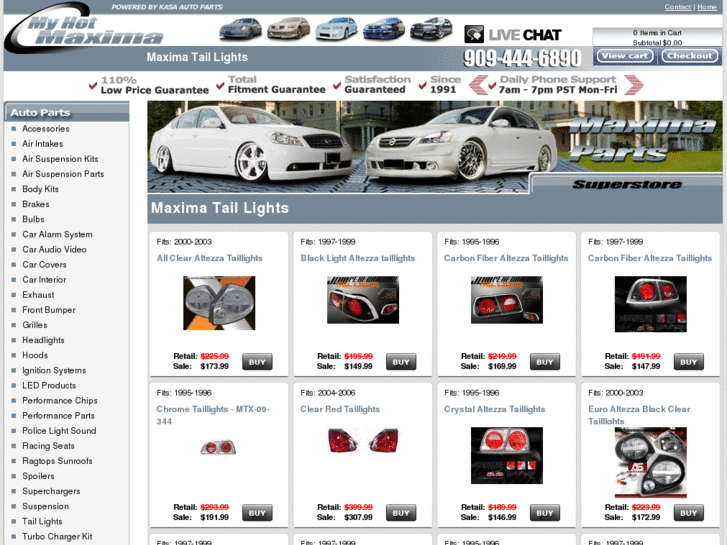The image size is (727, 545).
Task: Open Performance Parts category
Action: pos(58,416)
